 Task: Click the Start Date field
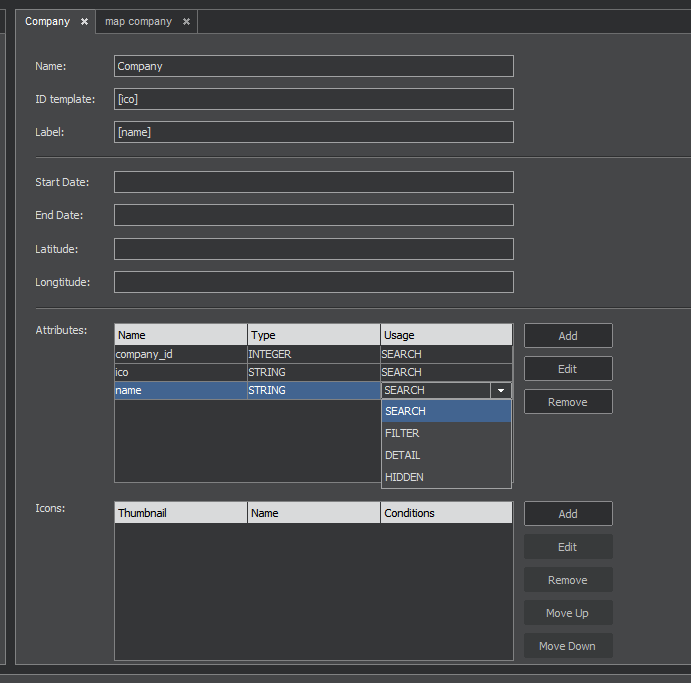coord(313,182)
